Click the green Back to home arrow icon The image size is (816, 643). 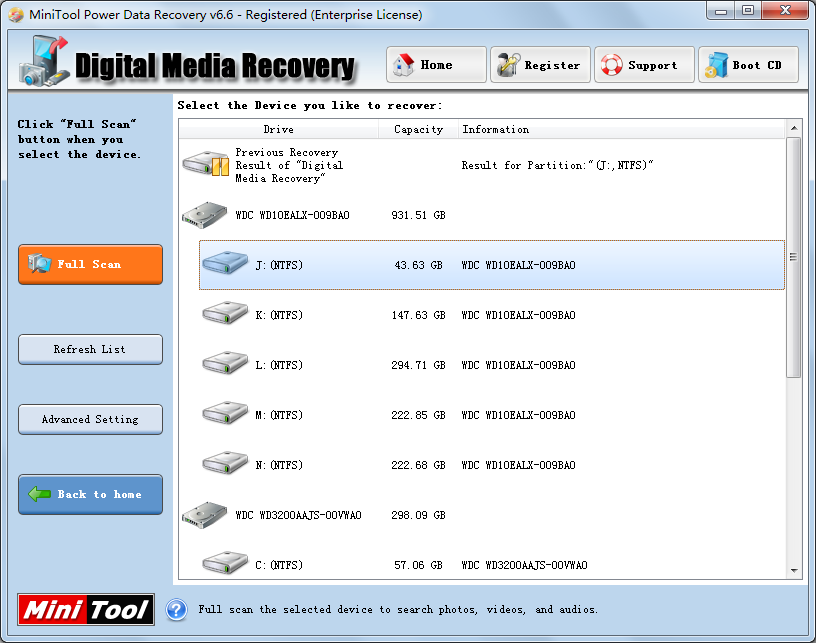click(39, 494)
